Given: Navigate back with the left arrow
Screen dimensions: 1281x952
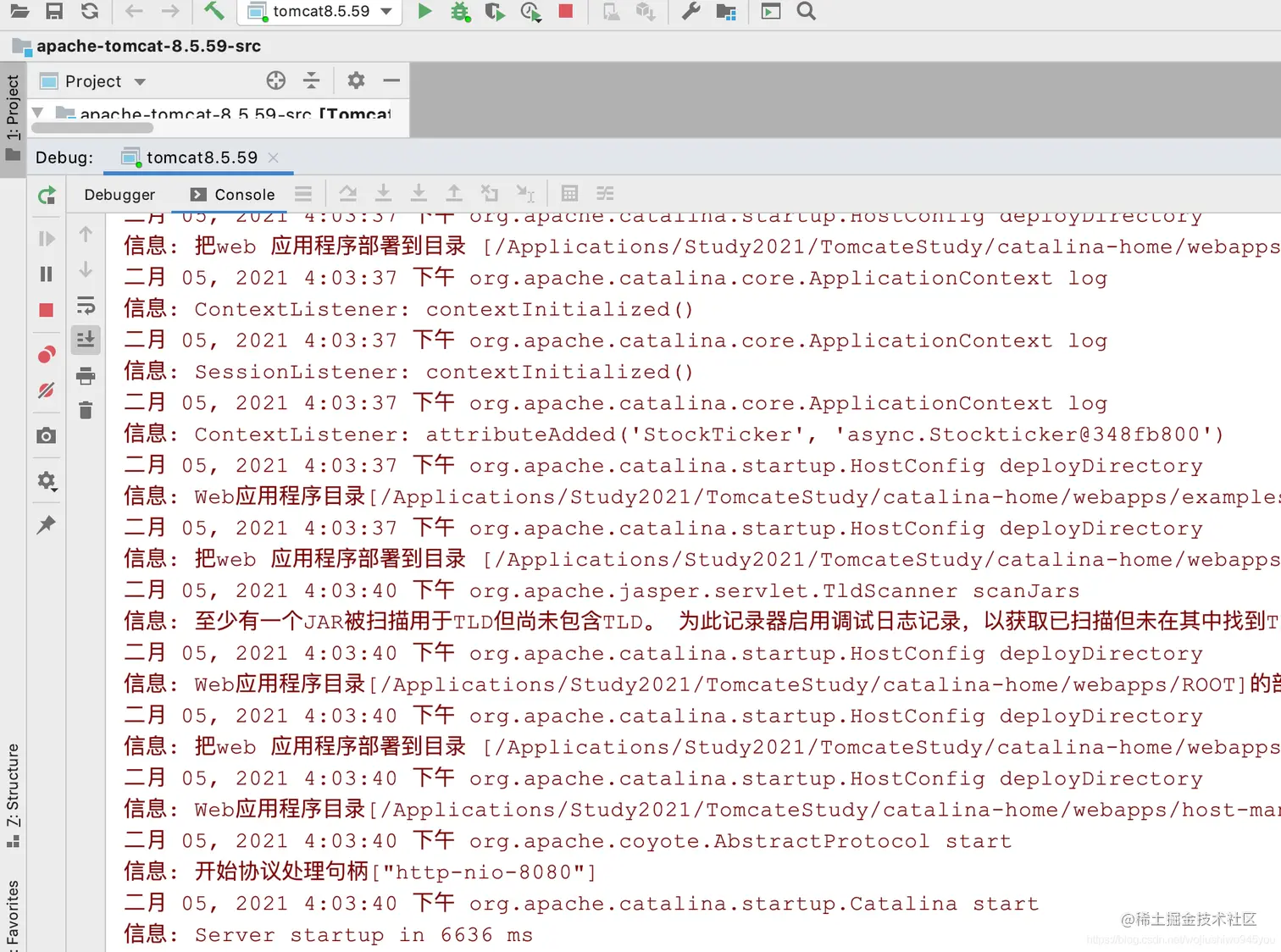Looking at the screenshot, I should tap(134, 12).
